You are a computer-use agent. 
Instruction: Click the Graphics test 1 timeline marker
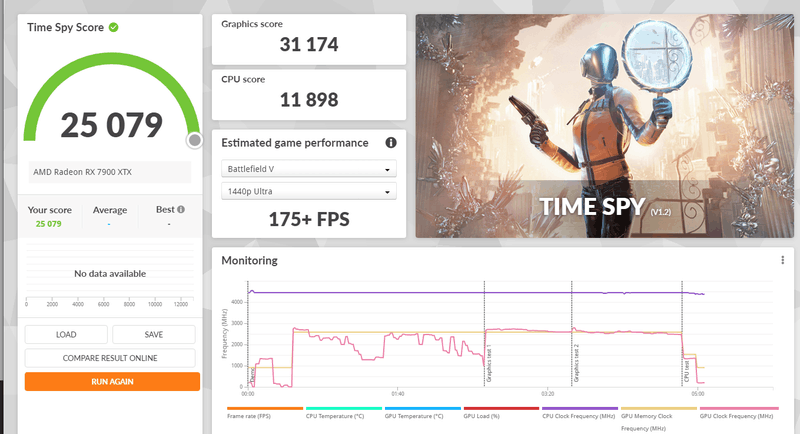pos(489,364)
